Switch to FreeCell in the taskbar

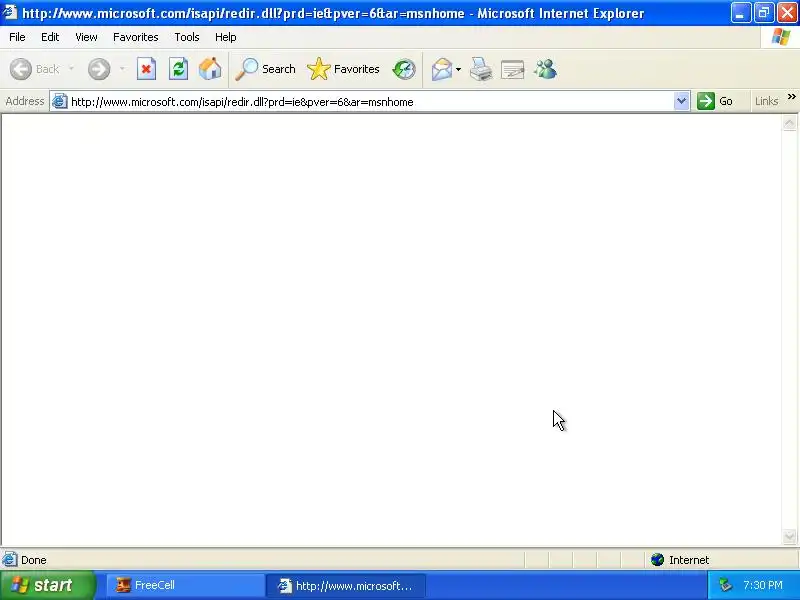pyautogui.click(x=186, y=585)
